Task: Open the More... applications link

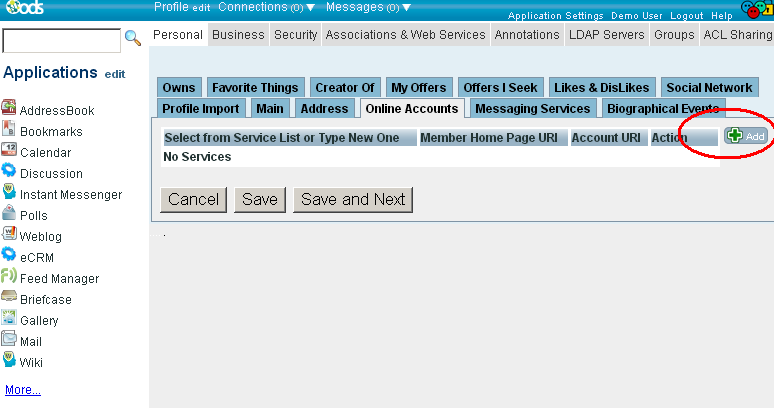Action: tap(23, 390)
